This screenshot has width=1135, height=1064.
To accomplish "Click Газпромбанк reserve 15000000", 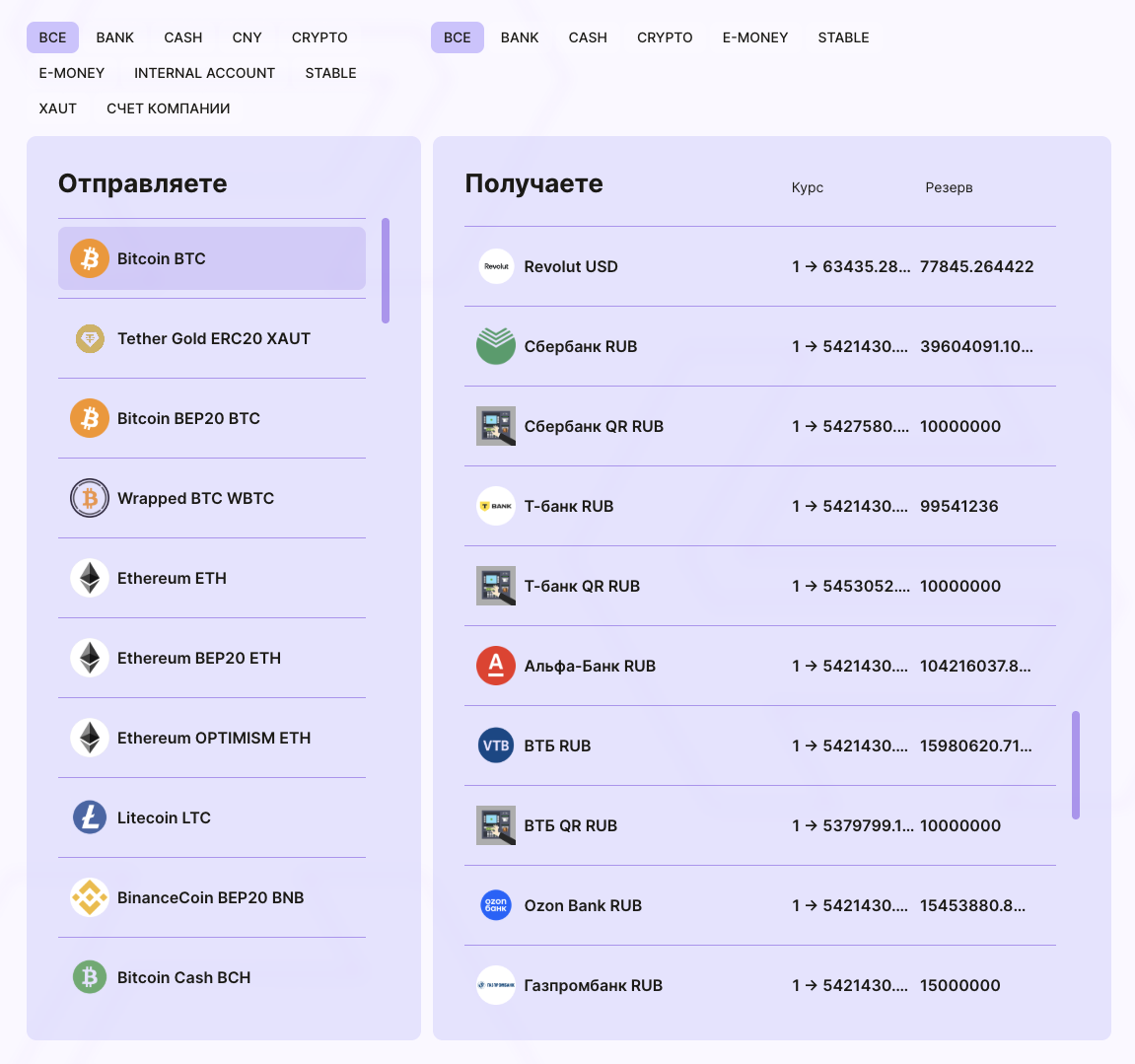I will pos(959,985).
